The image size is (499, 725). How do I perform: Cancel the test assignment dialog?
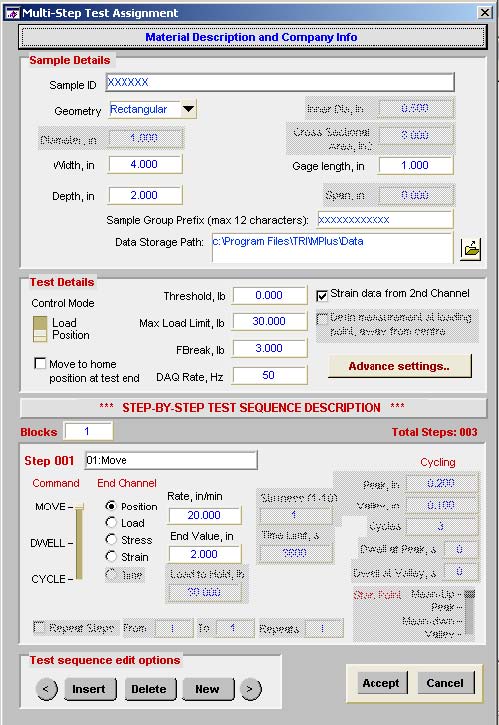click(445, 683)
